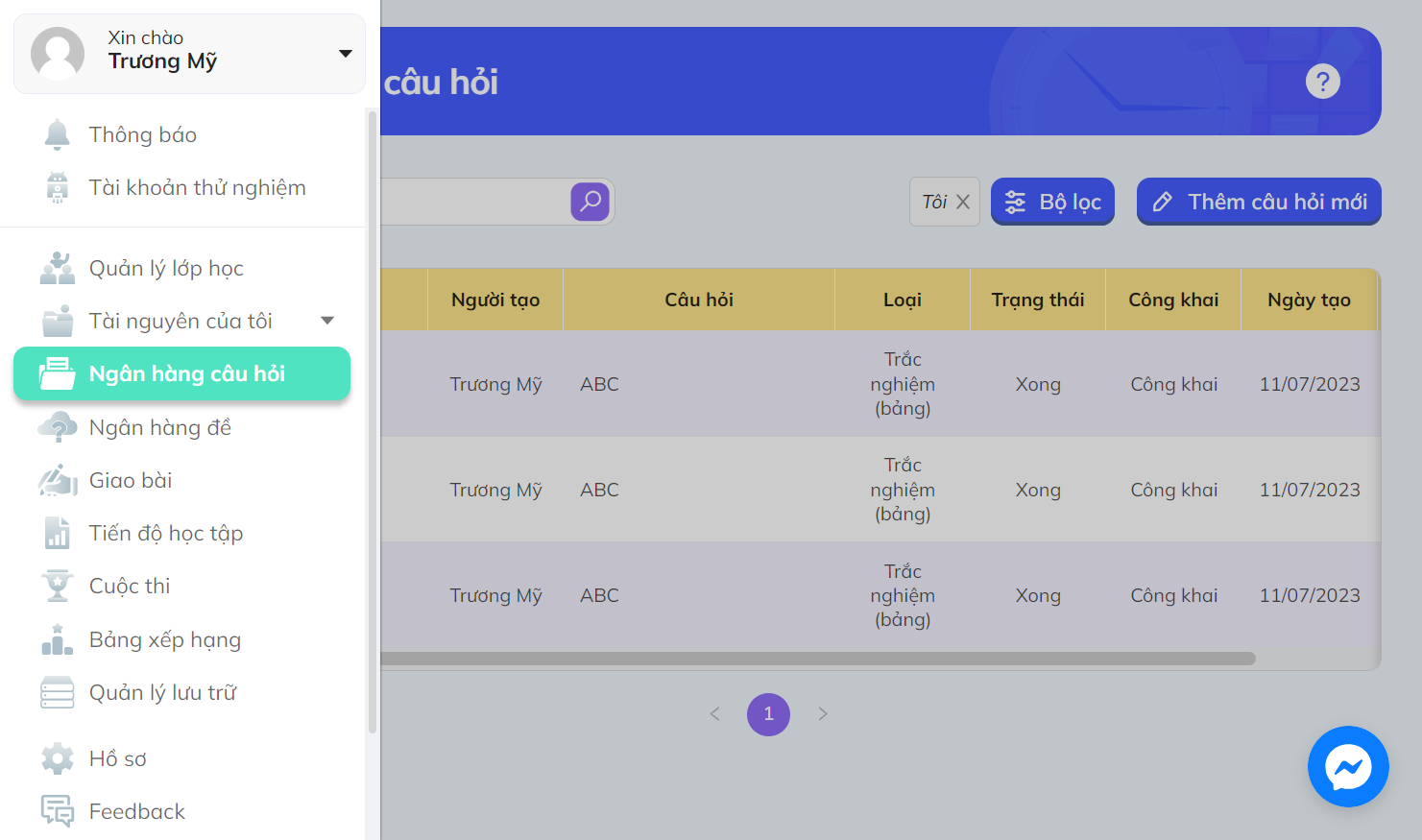
Task: Click the previous page arrow
Action: (x=714, y=714)
